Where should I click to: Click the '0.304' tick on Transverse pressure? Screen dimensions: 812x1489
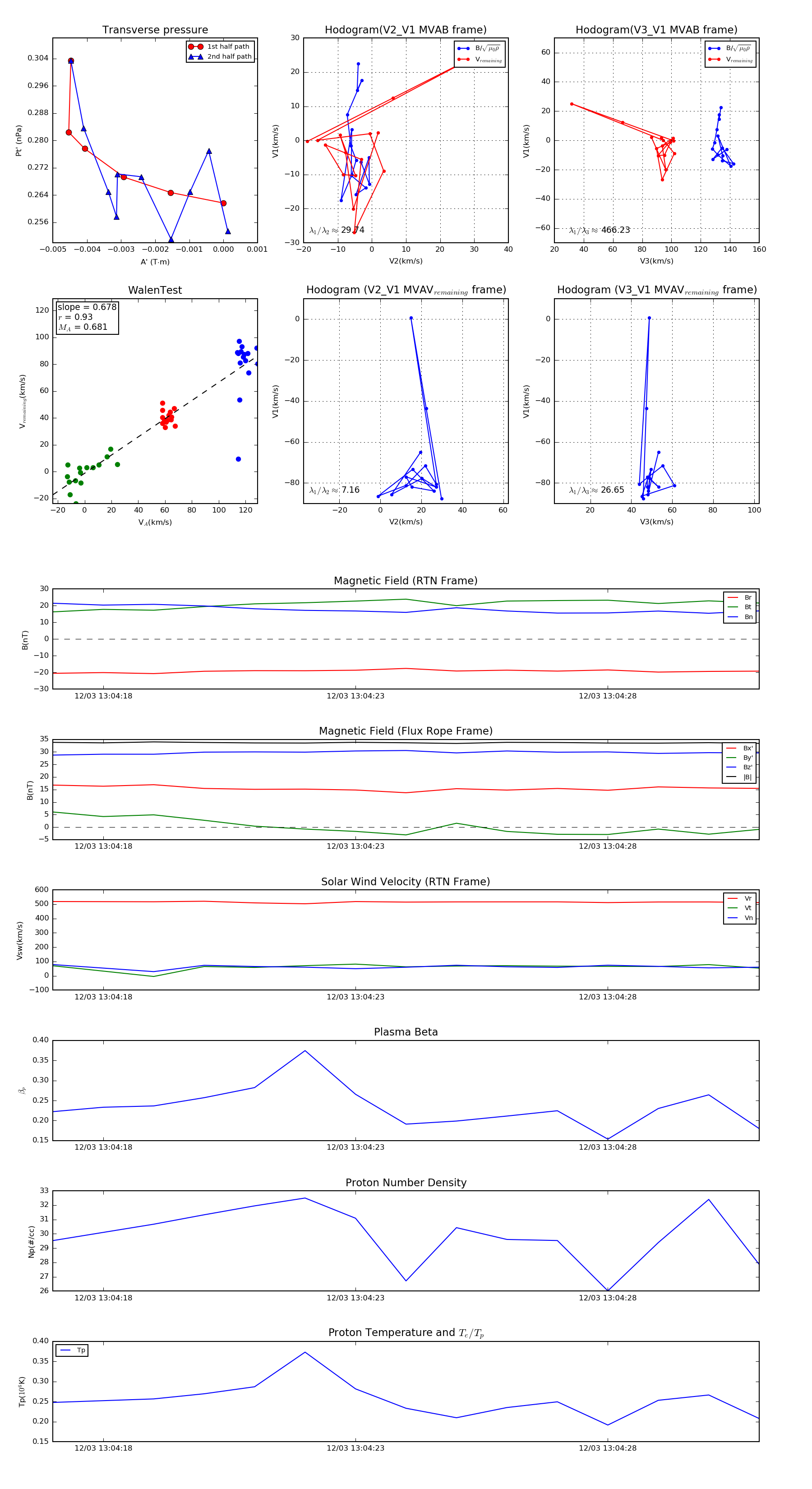click(38, 58)
